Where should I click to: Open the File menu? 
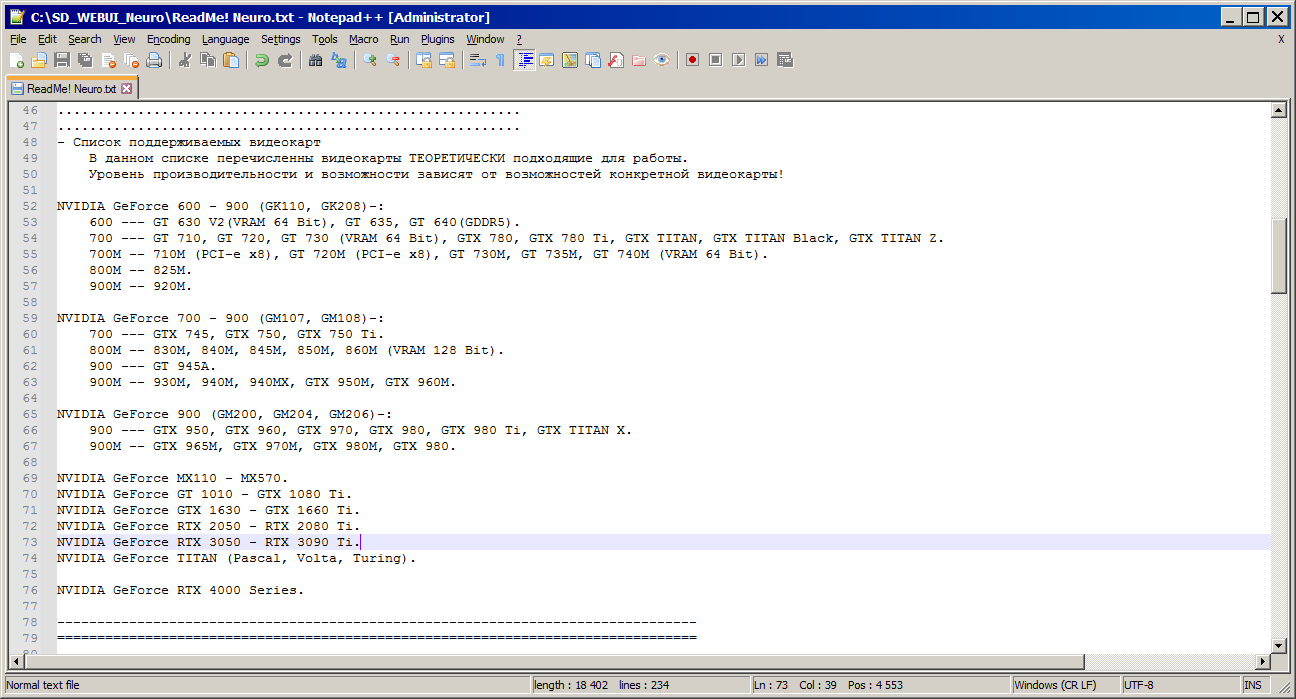pyautogui.click(x=18, y=39)
